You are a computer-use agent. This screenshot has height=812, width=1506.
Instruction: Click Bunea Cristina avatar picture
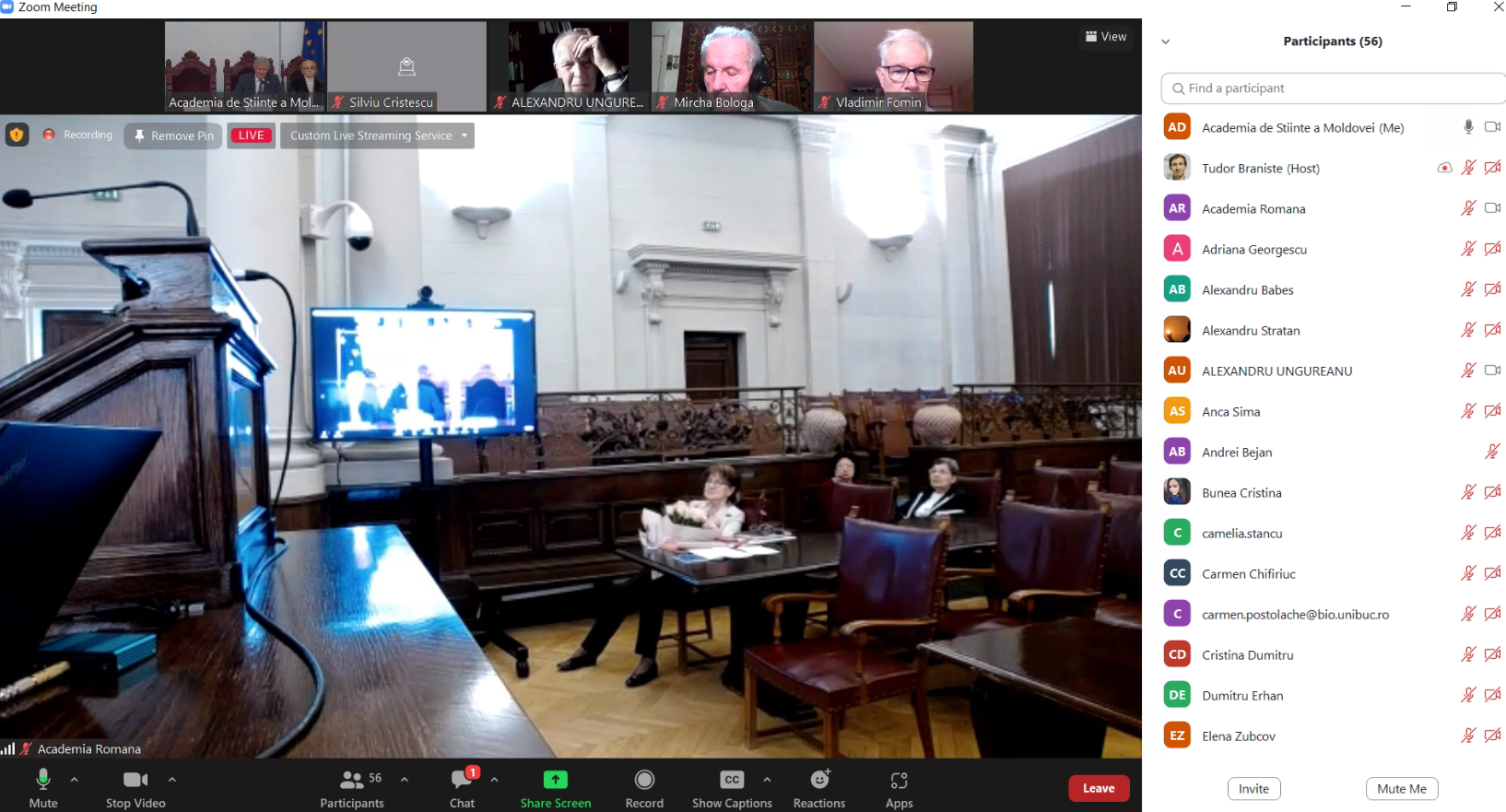(x=1177, y=492)
